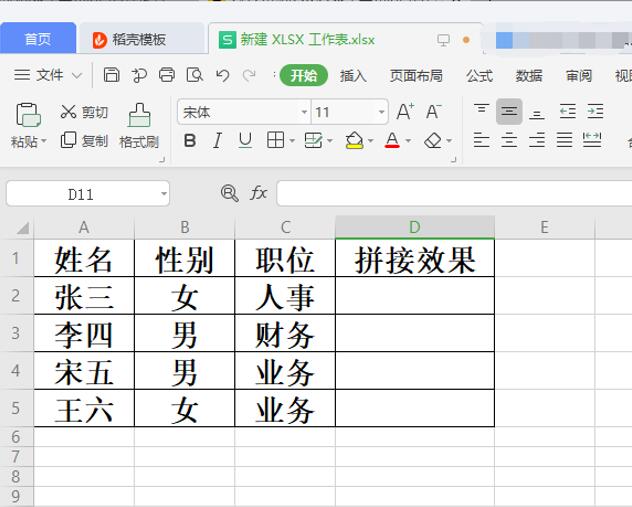632x507 pixels.
Task: Increase font size with A+ icon
Action: tap(405, 111)
